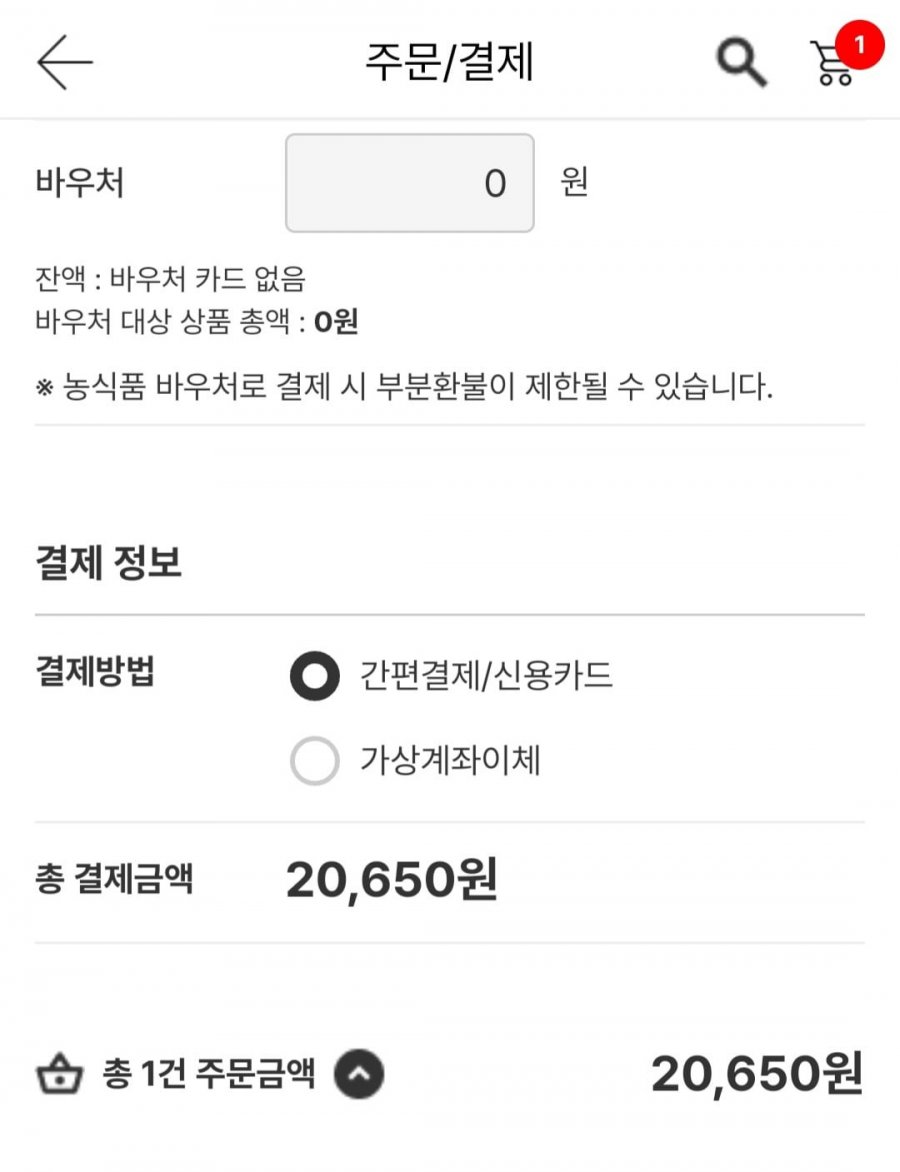Tap the 가상계좌이체 payment option label

[450, 762]
